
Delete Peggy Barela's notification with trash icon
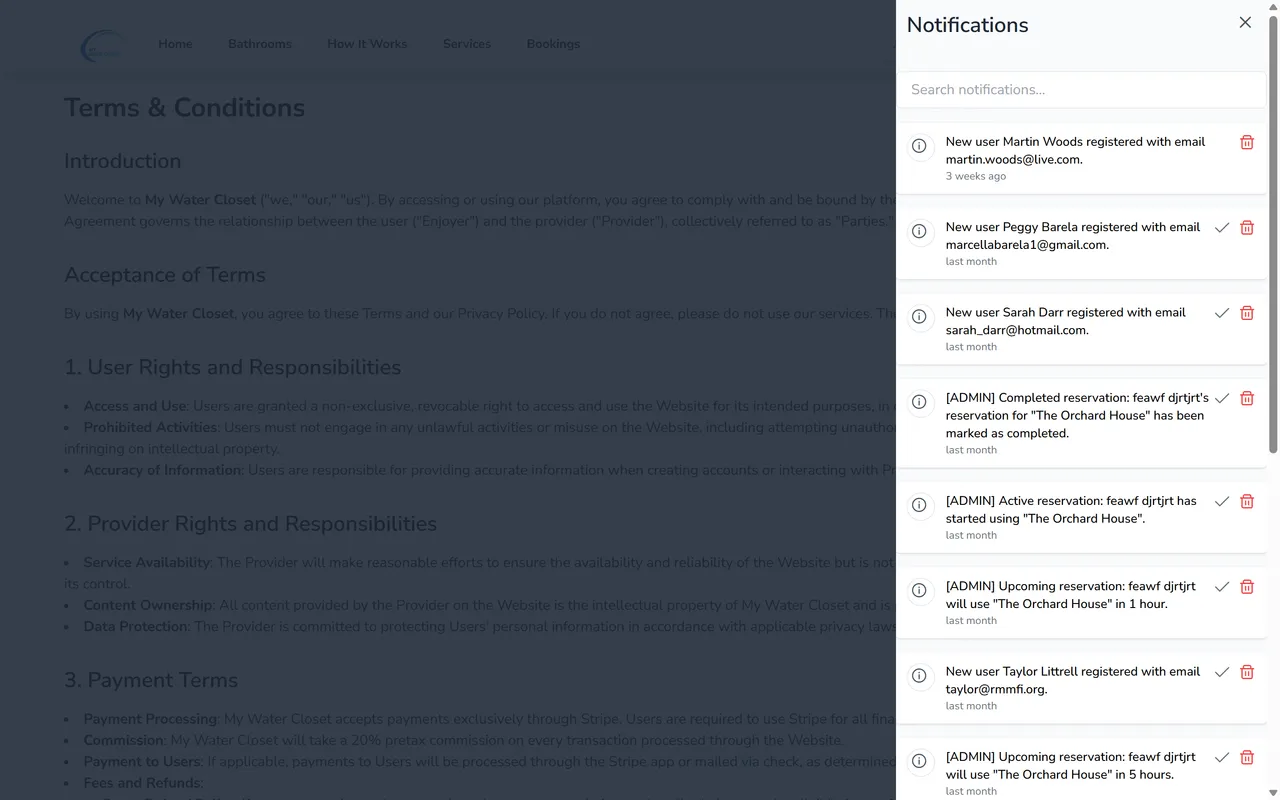tap(1246, 228)
